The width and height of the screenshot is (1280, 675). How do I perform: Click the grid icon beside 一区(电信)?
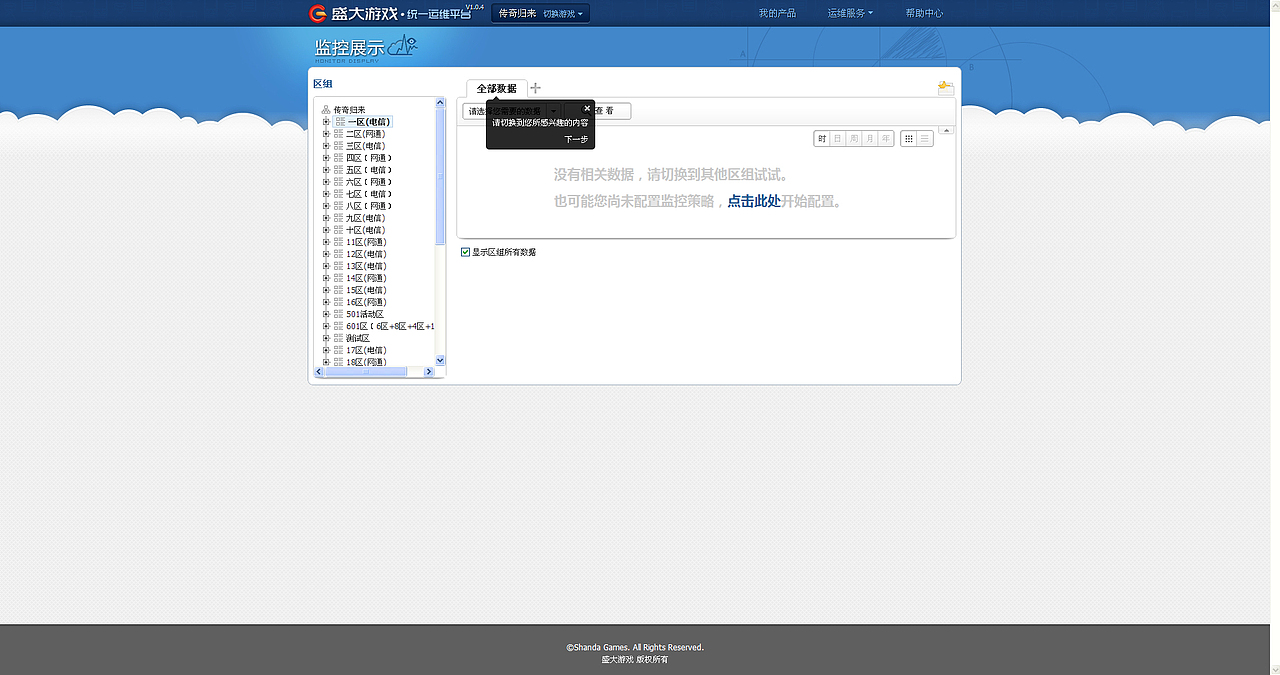tap(340, 122)
